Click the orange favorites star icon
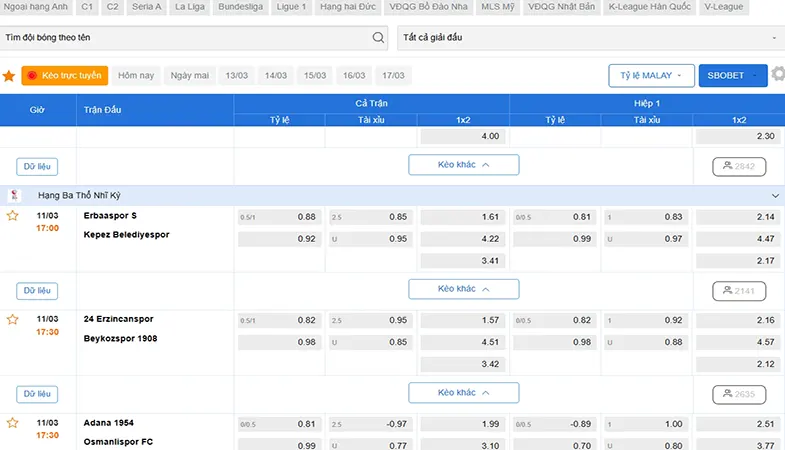 click(x=9, y=76)
